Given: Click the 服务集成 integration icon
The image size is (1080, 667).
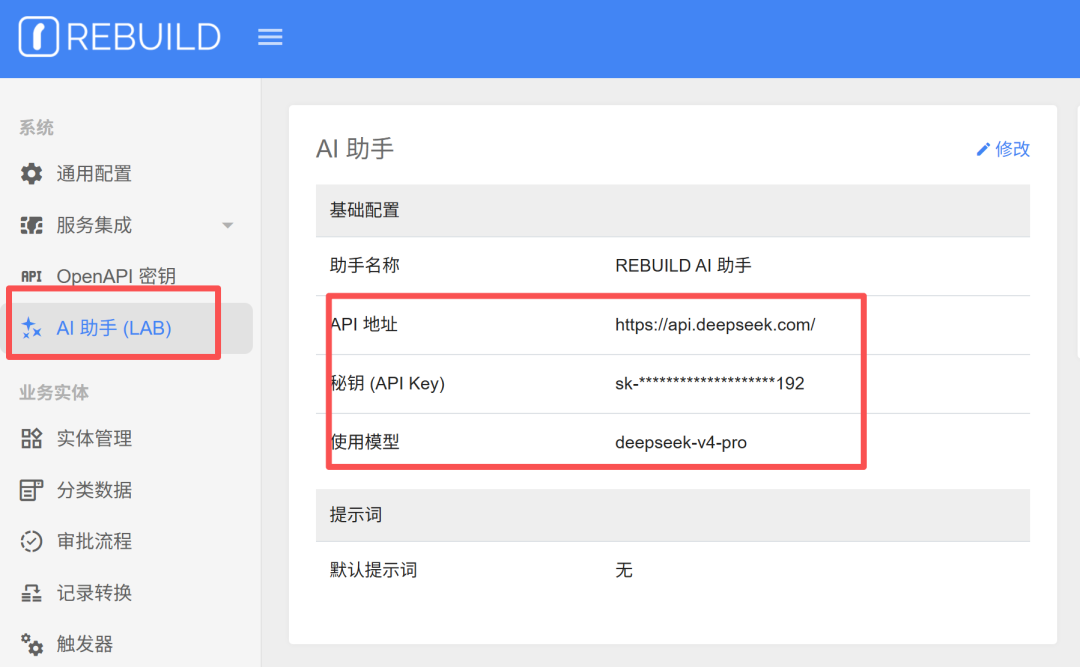Looking at the screenshot, I should coord(31,225).
